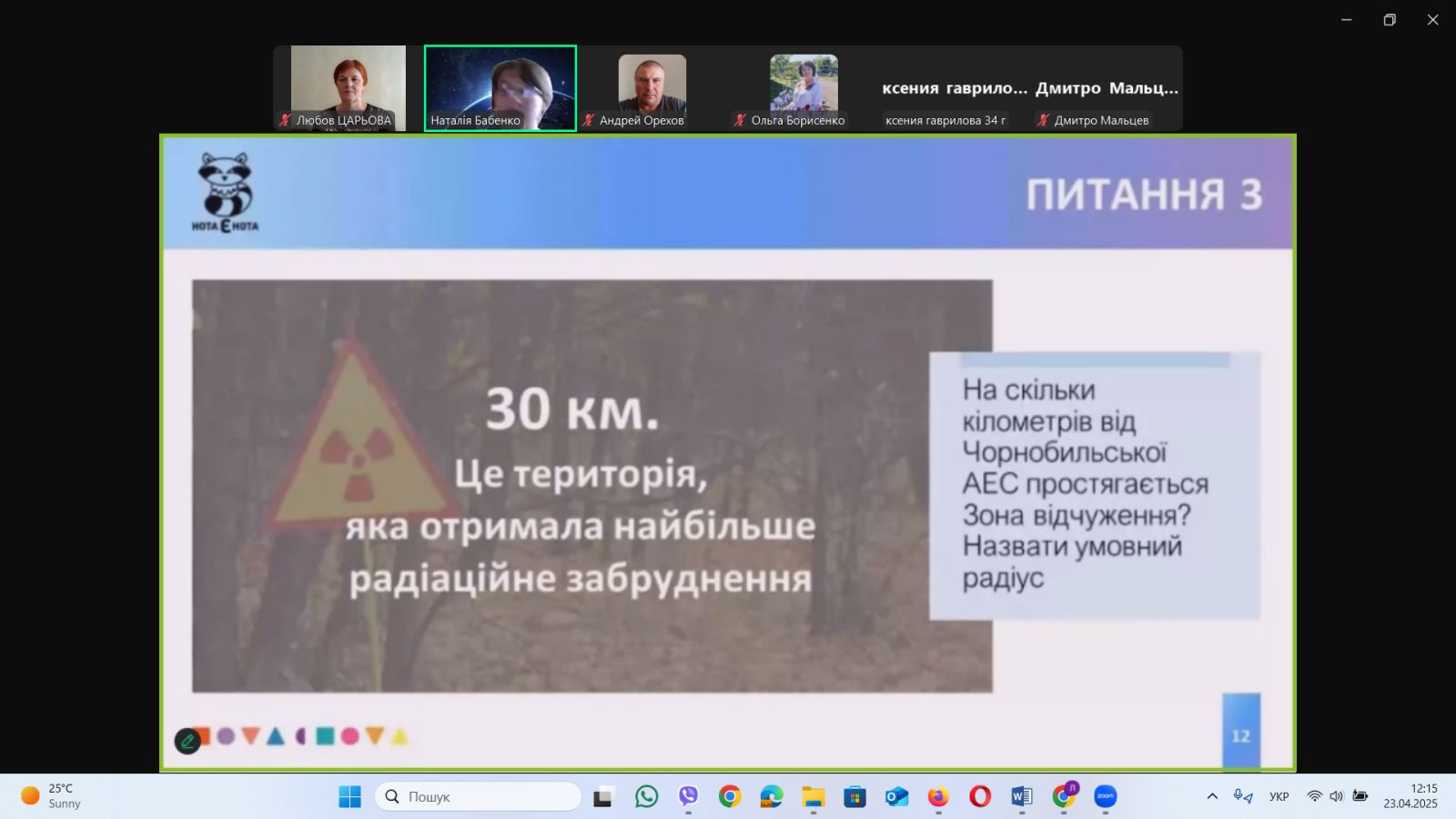The image size is (1456, 819).
Task: Open WhatsApp from the taskbar
Action: tap(646, 797)
